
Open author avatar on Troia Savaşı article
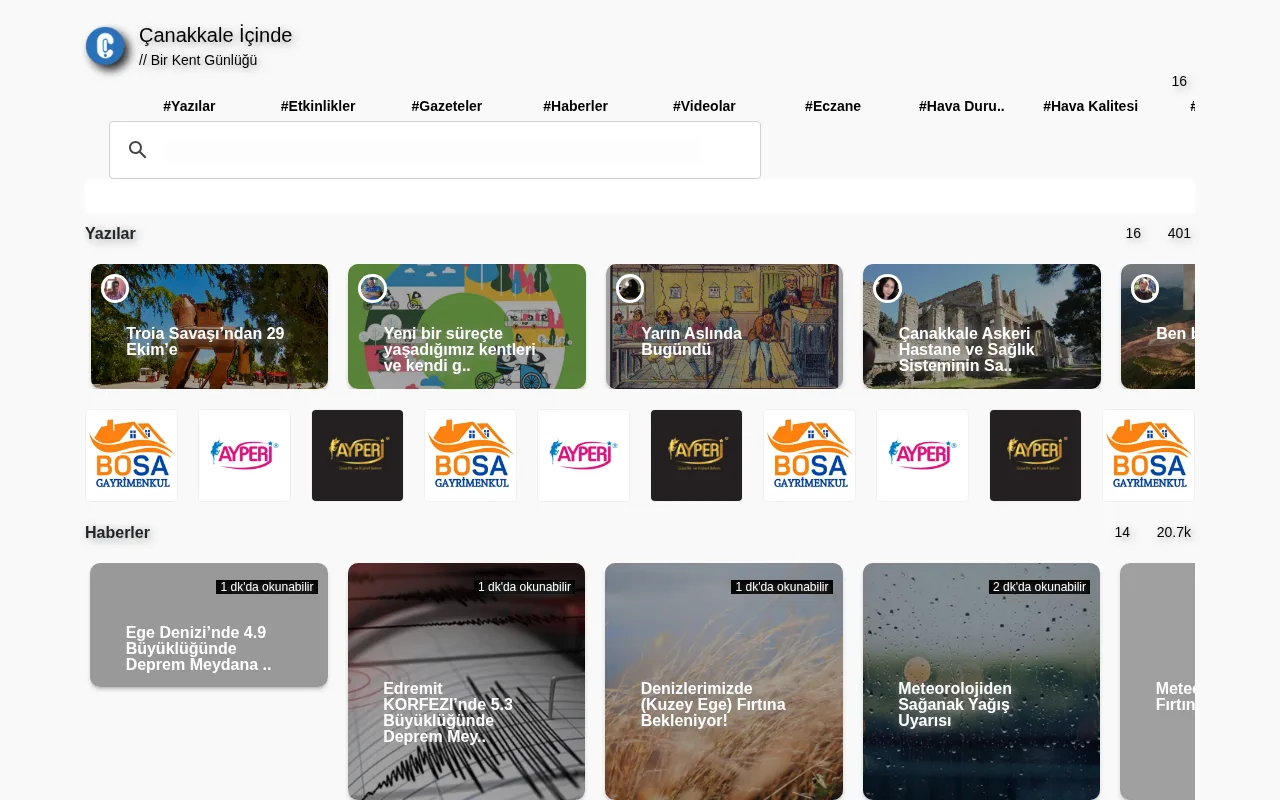[x=114, y=288]
